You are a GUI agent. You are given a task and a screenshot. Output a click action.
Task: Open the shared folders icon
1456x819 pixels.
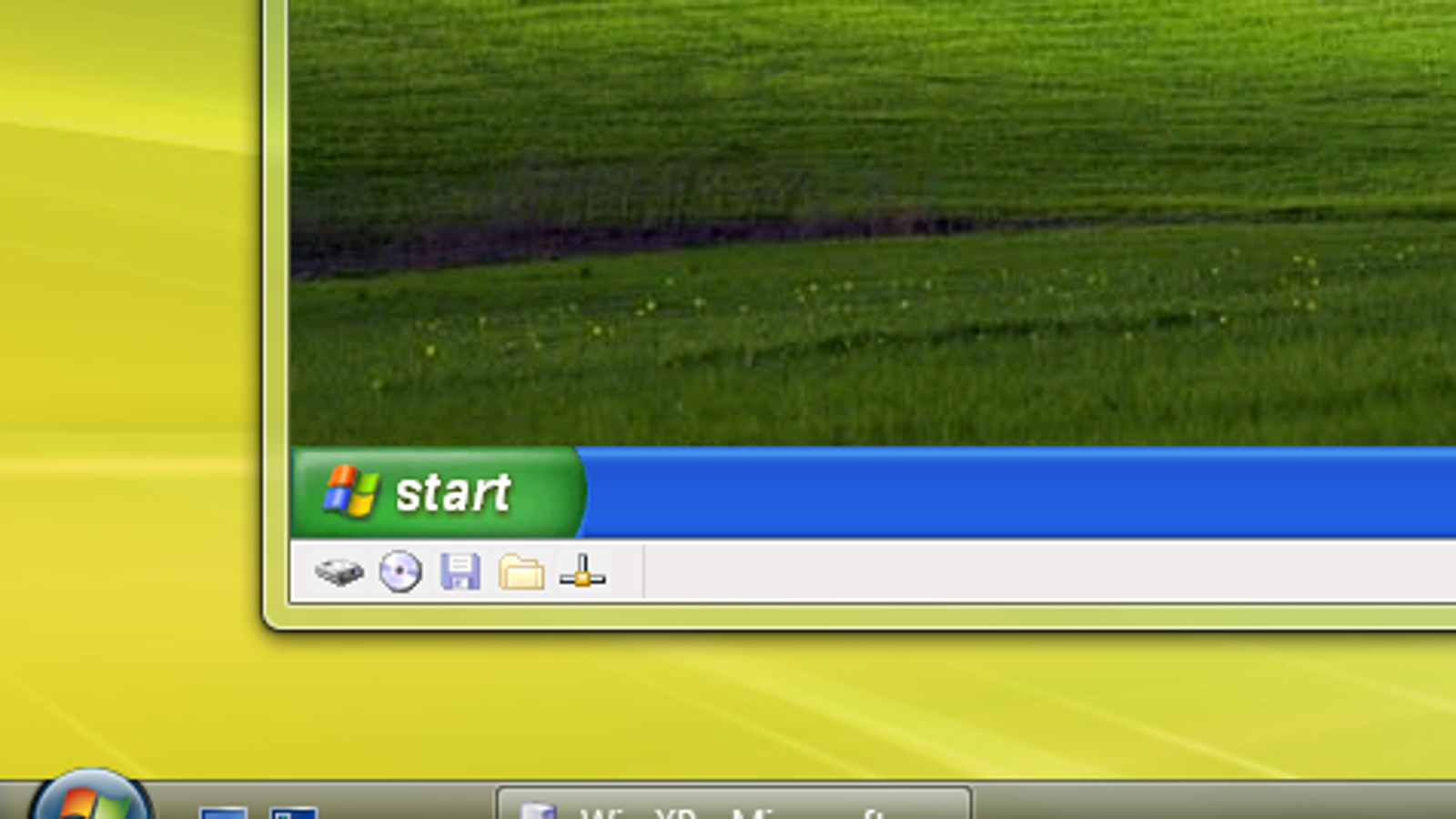point(521,572)
